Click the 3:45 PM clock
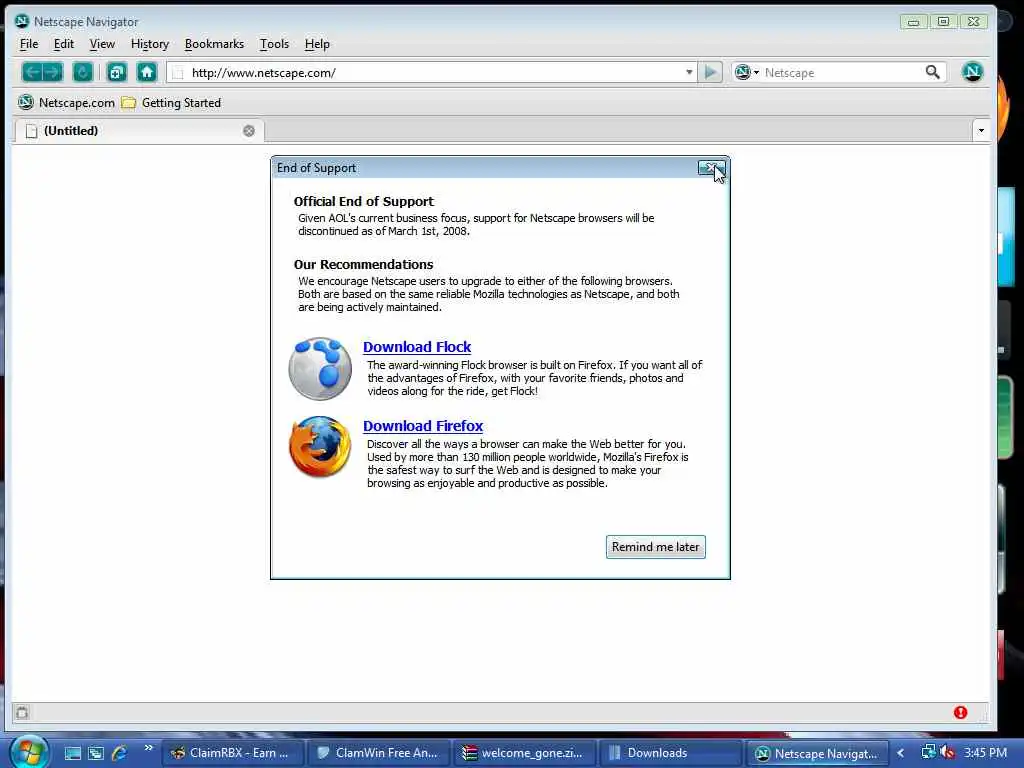 (x=985, y=752)
